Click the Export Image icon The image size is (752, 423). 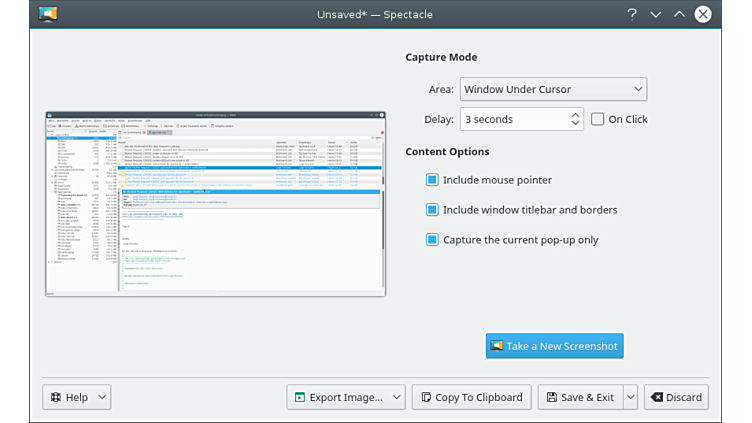click(299, 397)
